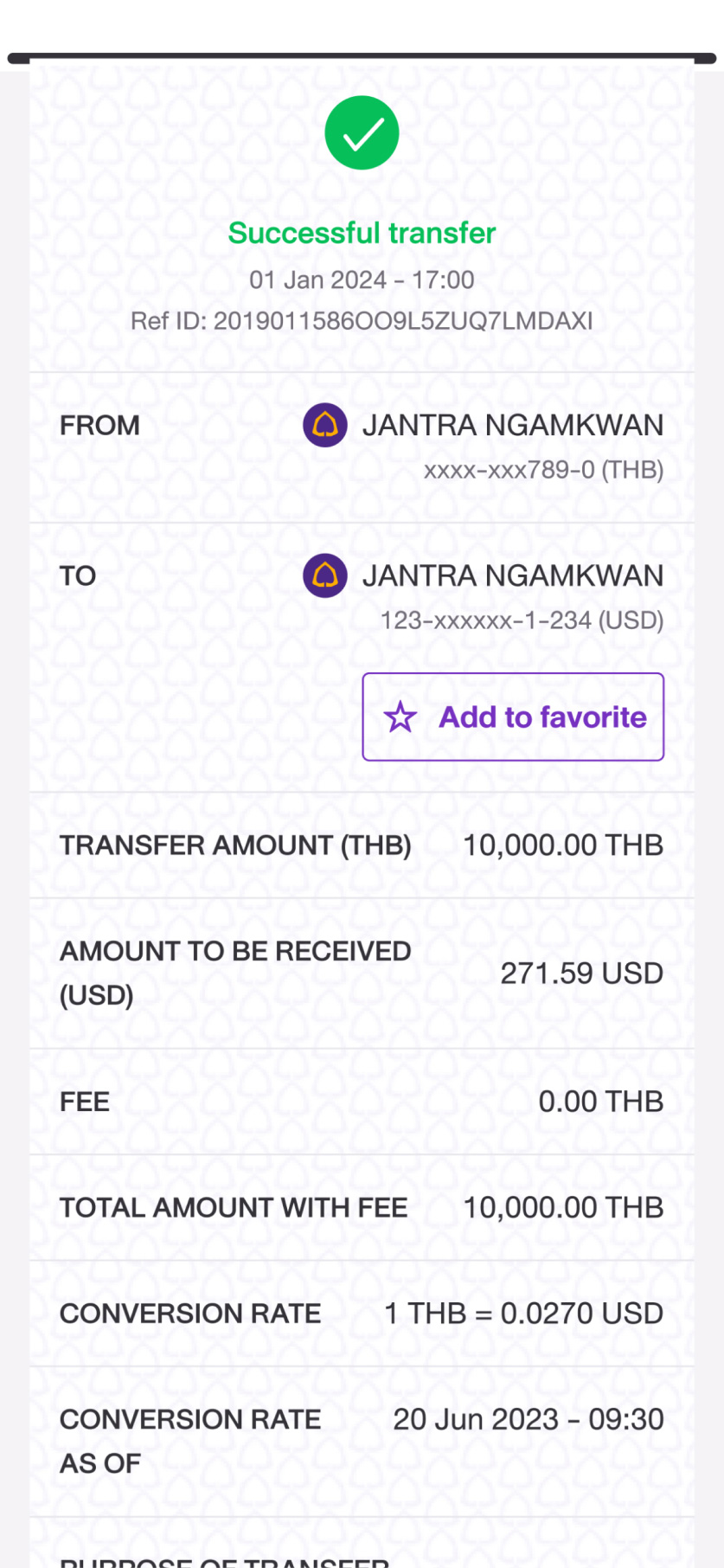This screenshot has width=724, height=1568.
Task: Select recipient name in TO row
Action: pos(513,575)
